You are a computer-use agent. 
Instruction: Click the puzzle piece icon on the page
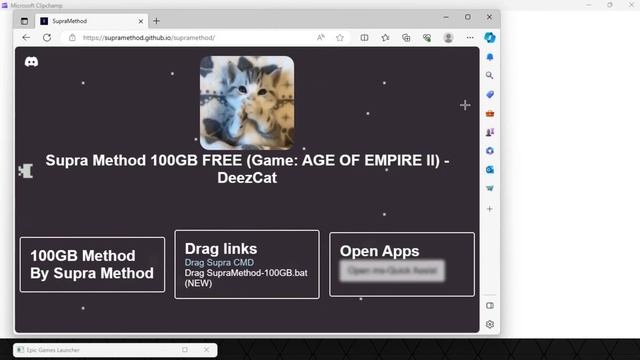pos(26,171)
